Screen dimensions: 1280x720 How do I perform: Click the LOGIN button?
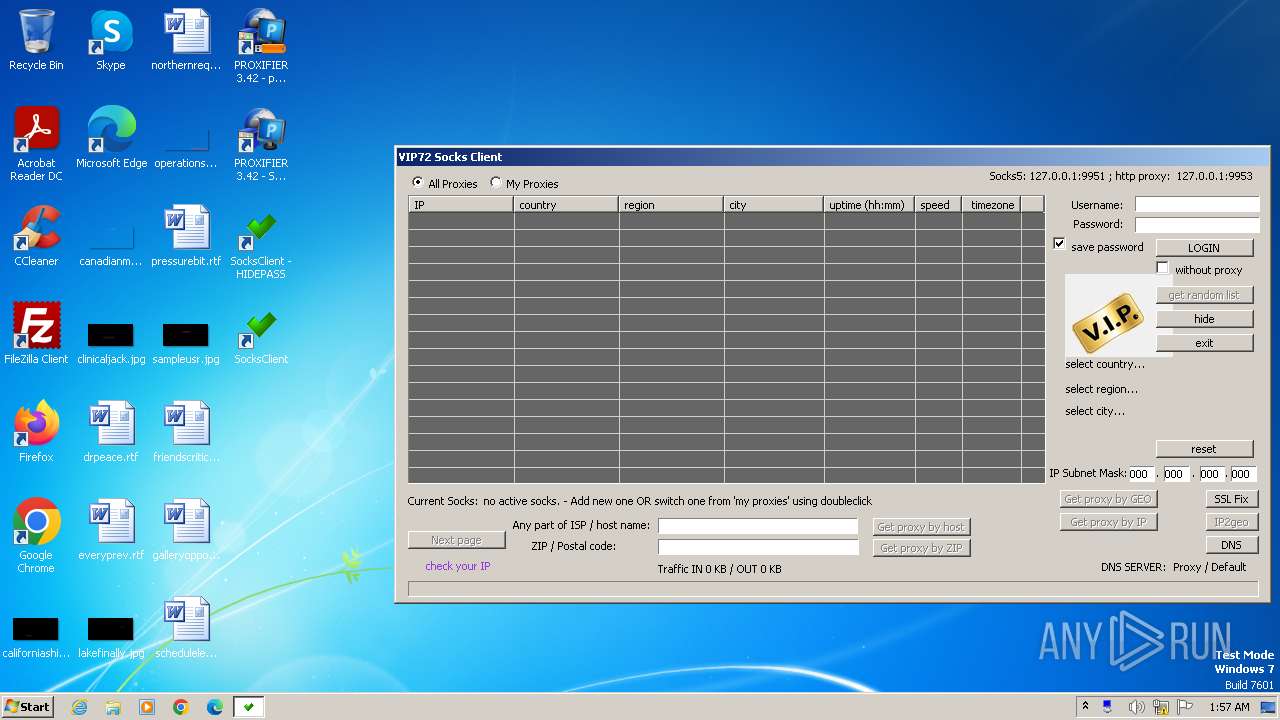(x=1204, y=248)
